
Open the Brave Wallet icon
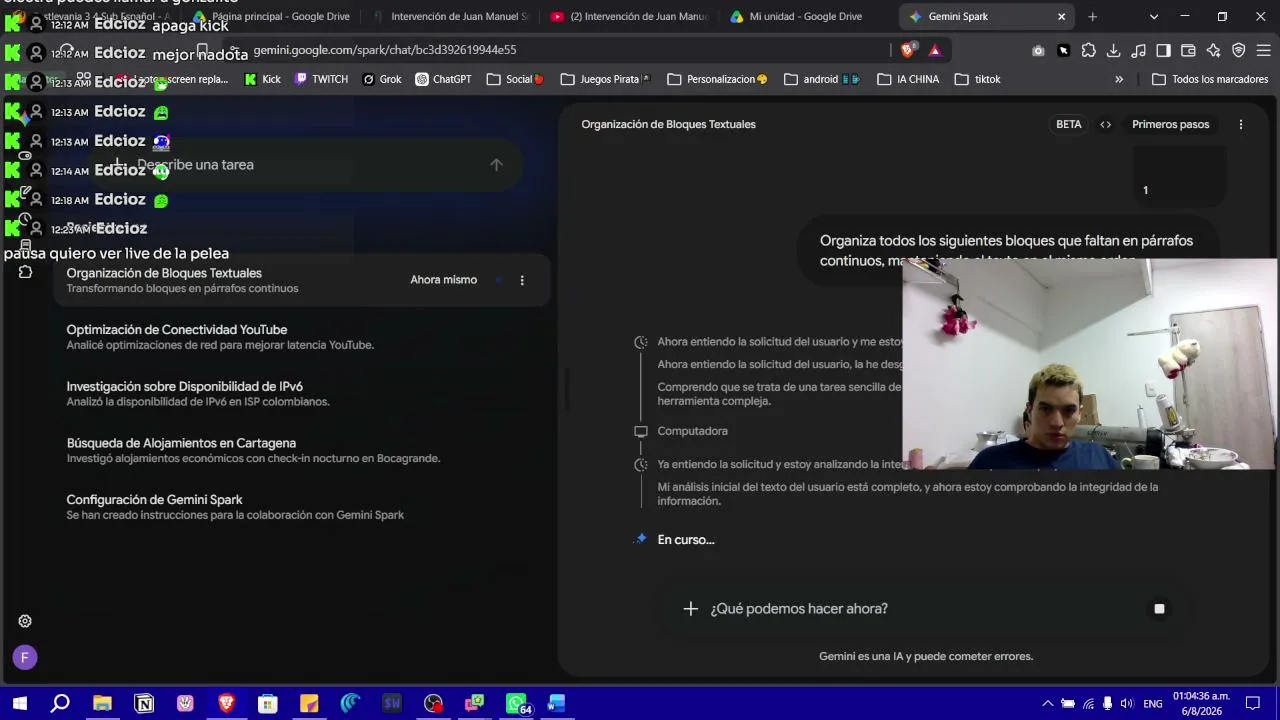coord(1188,50)
